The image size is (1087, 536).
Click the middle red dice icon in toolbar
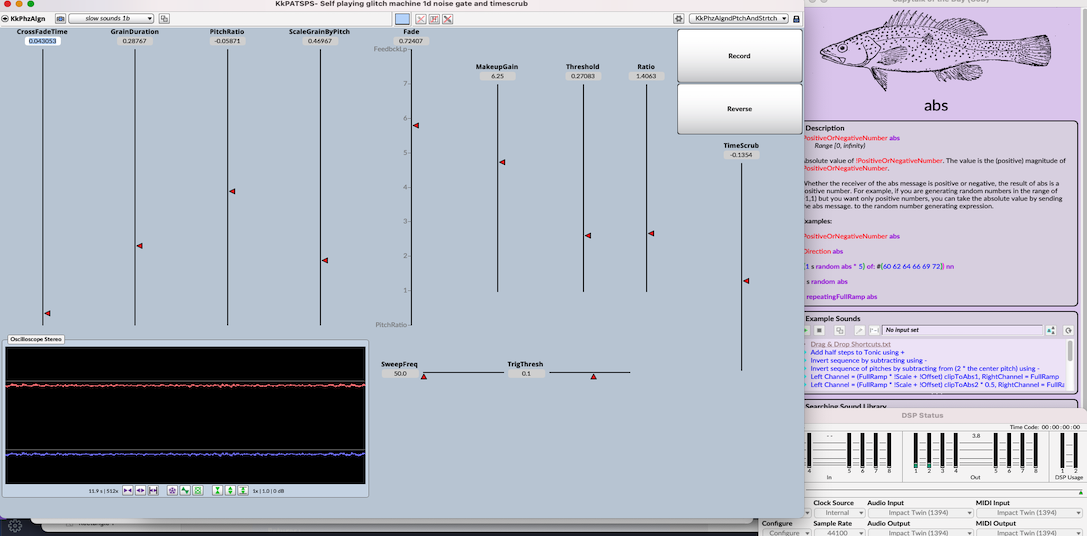434,19
